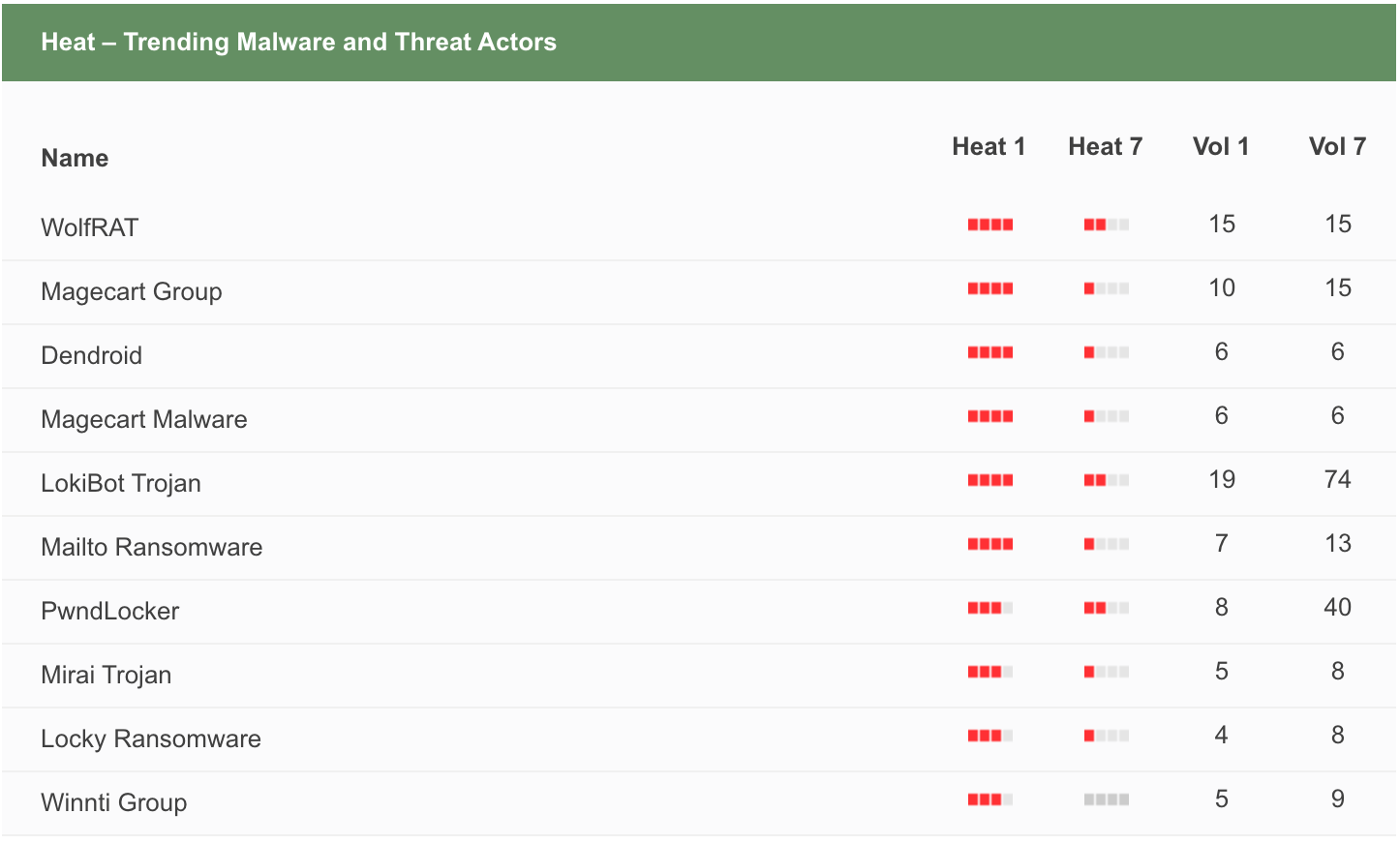1400x844 pixels.
Task: Click WolfRAT's Vol 7 value 15
Action: tap(1338, 224)
